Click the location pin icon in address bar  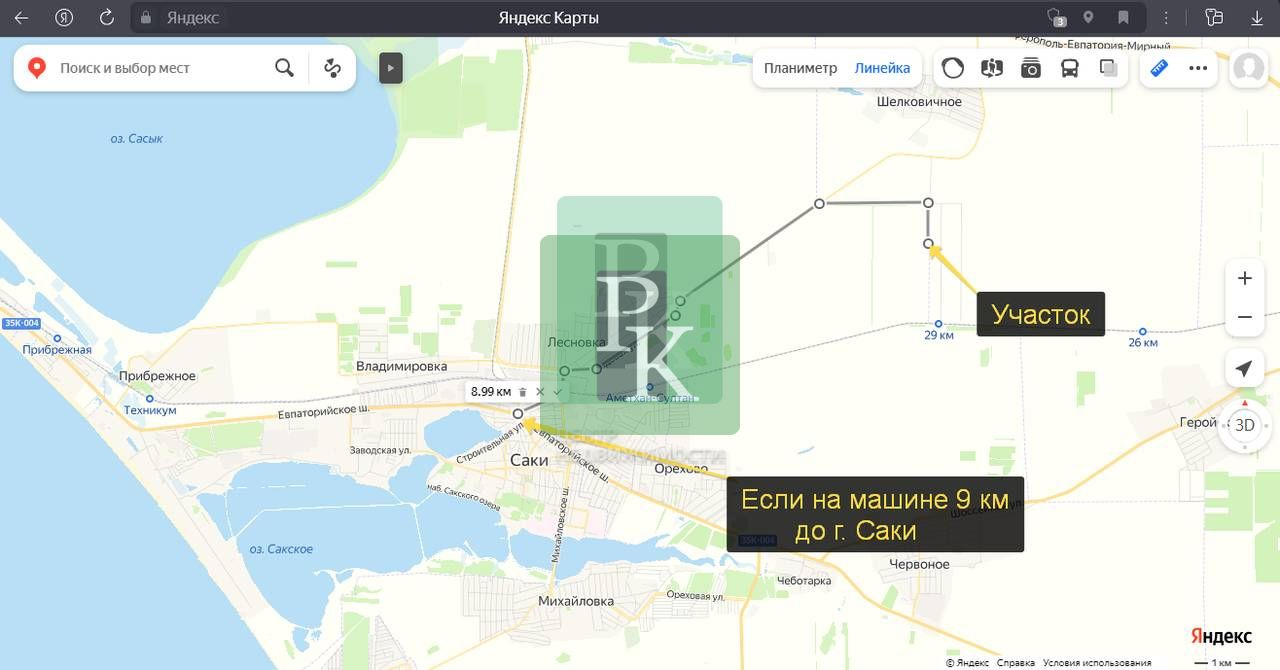pyautogui.click(x=1089, y=18)
